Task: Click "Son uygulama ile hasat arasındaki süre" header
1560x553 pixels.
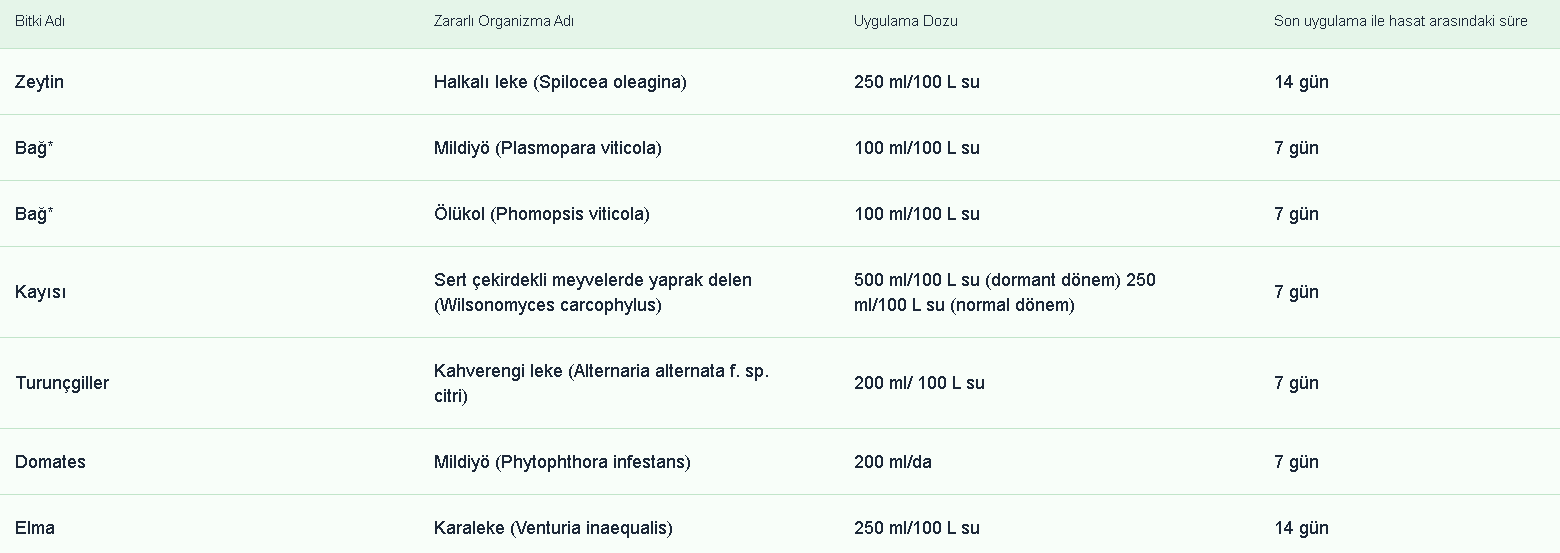Action: point(1400,21)
